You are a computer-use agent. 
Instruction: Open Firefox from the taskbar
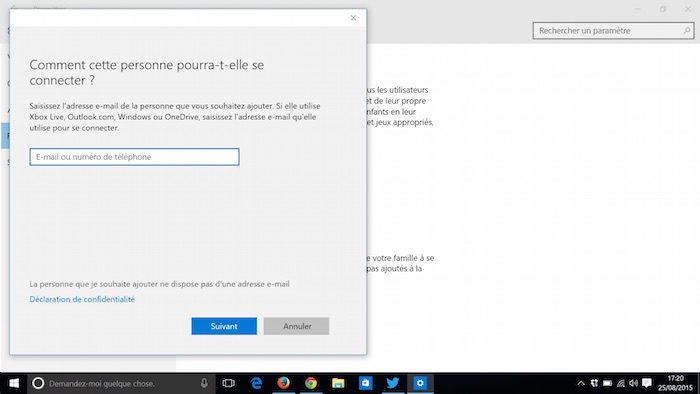(283, 383)
